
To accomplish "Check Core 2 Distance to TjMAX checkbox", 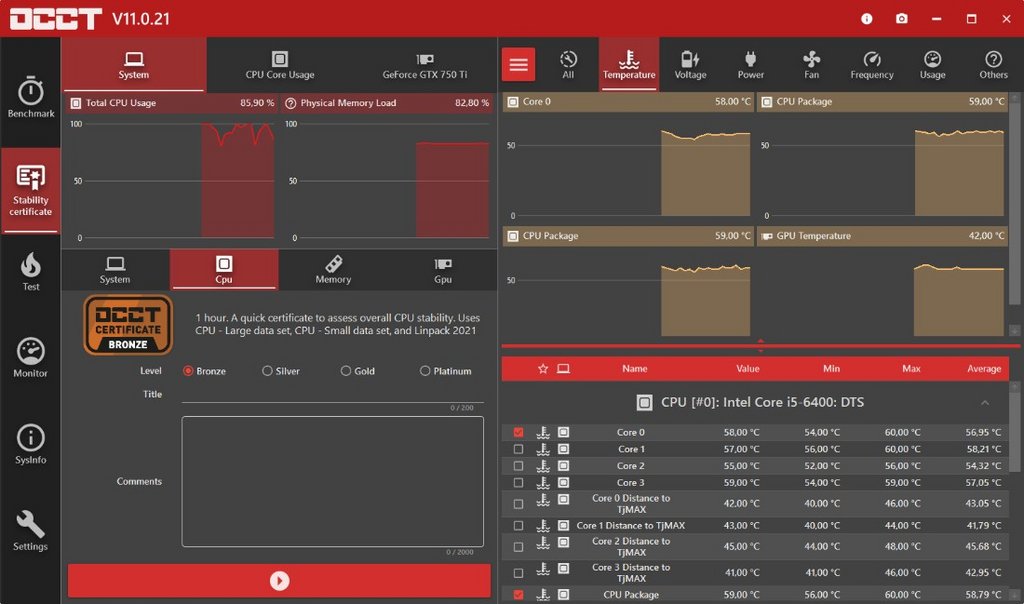I will [x=519, y=547].
